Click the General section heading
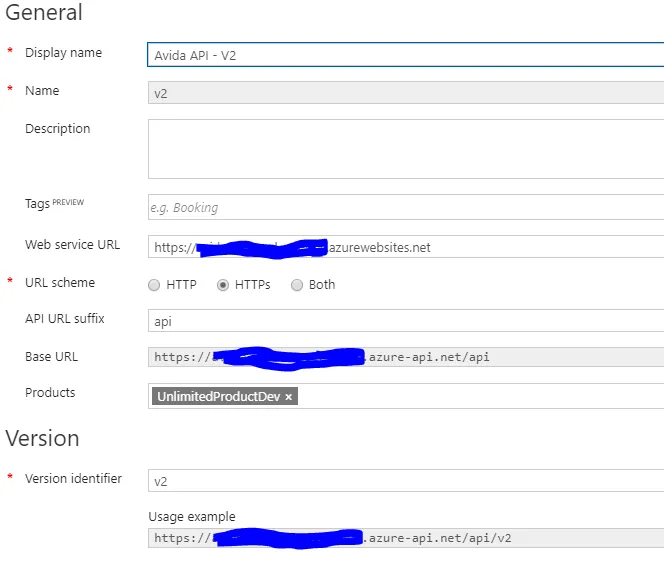Image resolution: width=664 pixels, height=562 pixels. pos(44,13)
